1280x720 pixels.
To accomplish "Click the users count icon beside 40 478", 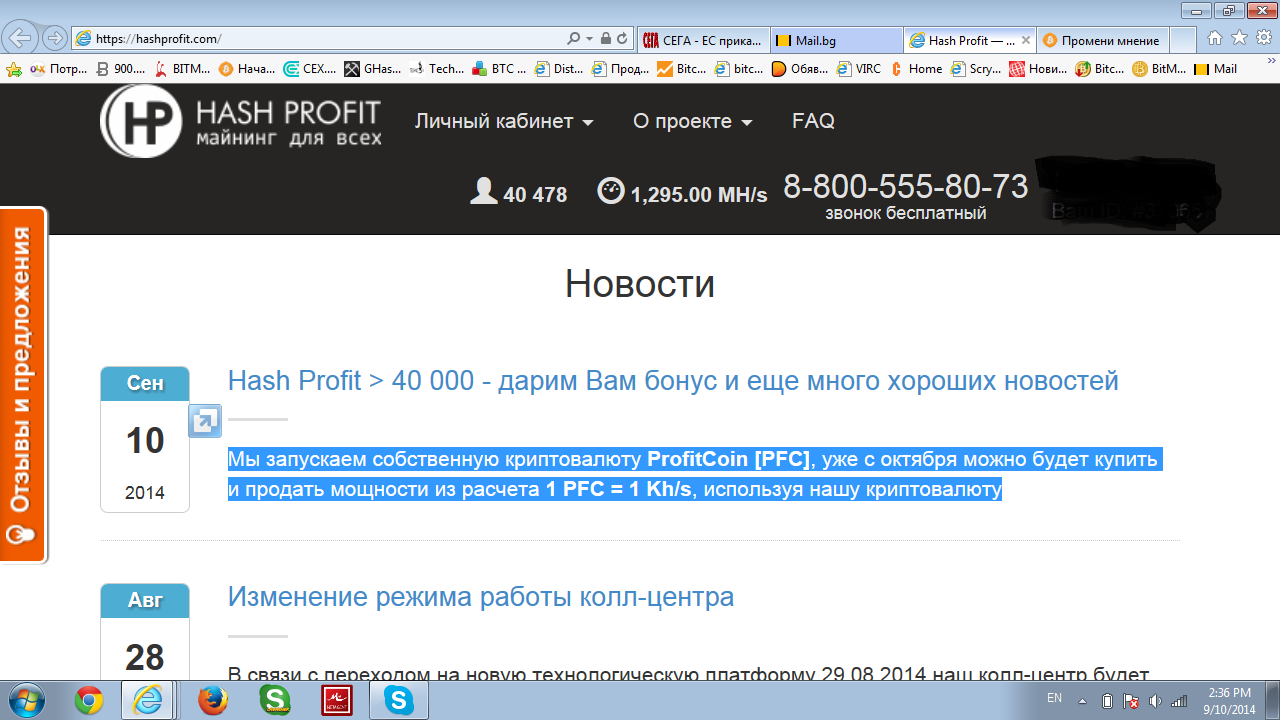I will coord(484,191).
